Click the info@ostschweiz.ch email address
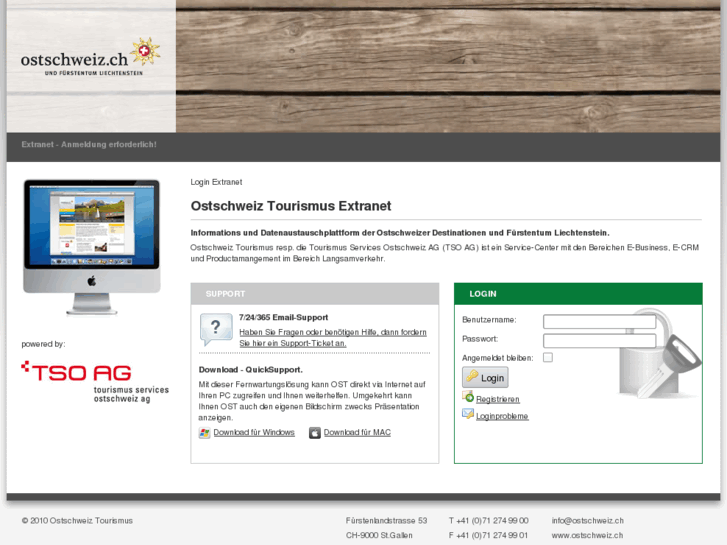This screenshot has height=545, width=727. (x=587, y=520)
